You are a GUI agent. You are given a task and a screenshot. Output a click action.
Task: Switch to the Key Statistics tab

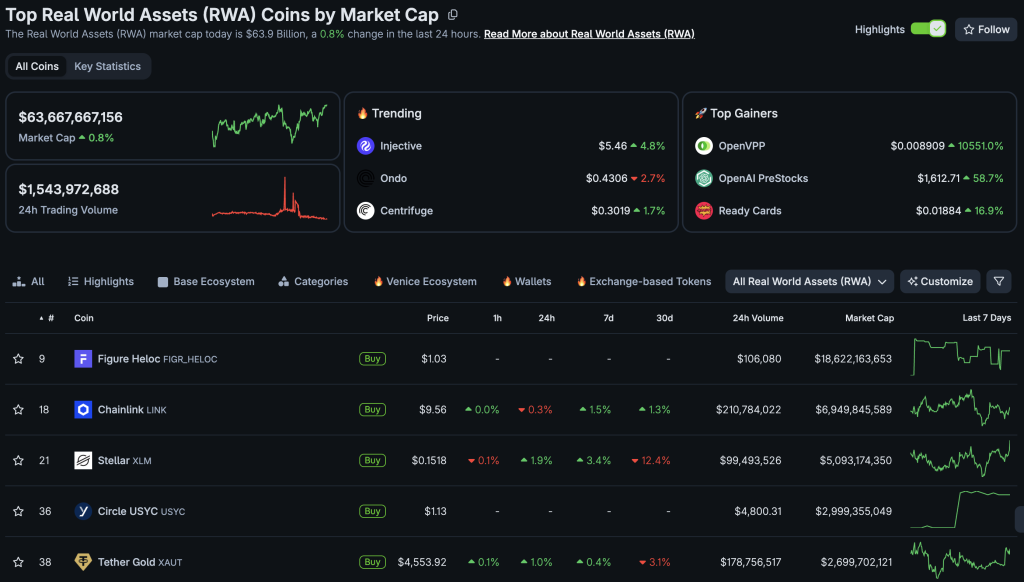pos(107,66)
